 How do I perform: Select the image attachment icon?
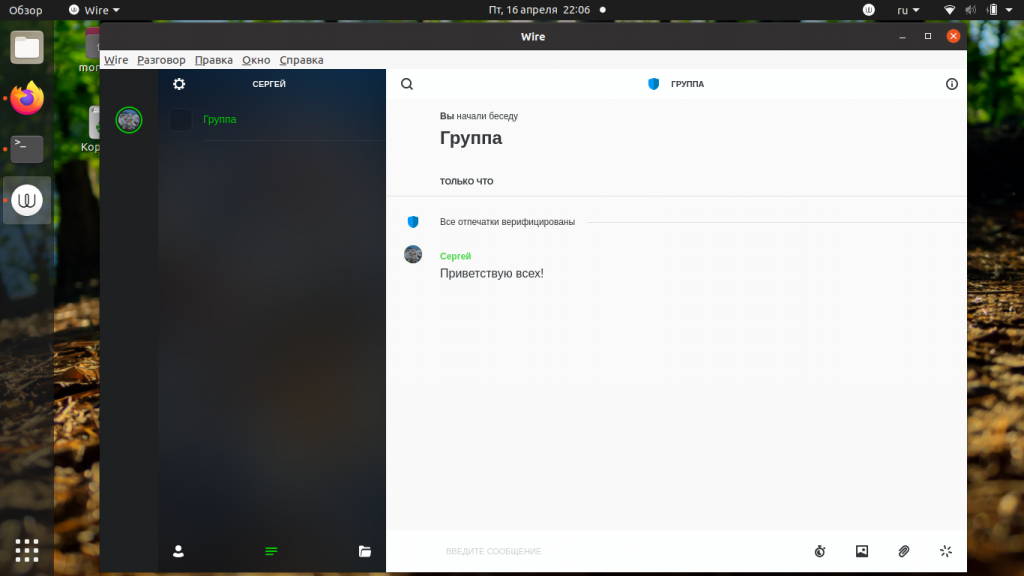(x=861, y=551)
